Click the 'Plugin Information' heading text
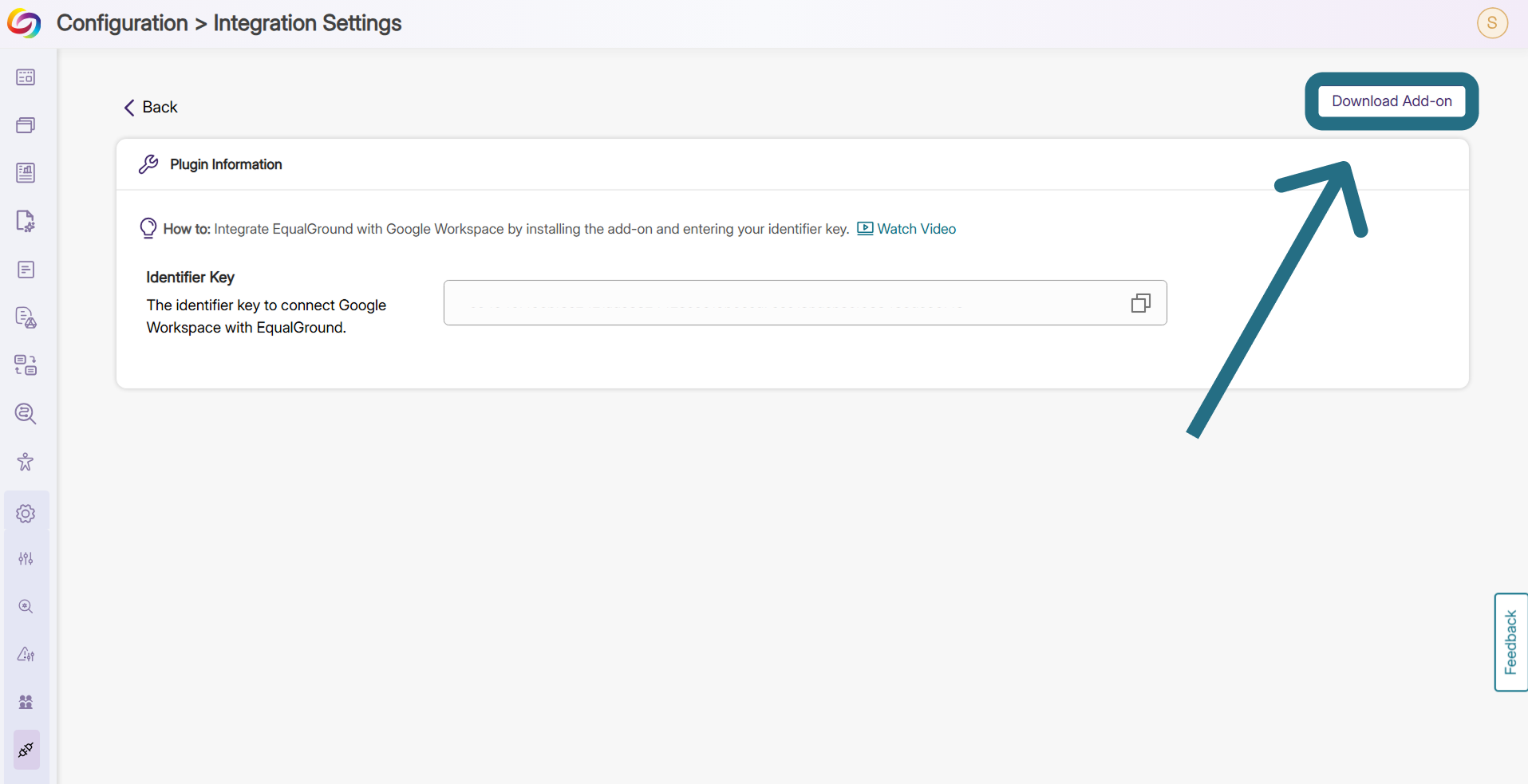Image resolution: width=1528 pixels, height=784 pixels. click(226, 164)
